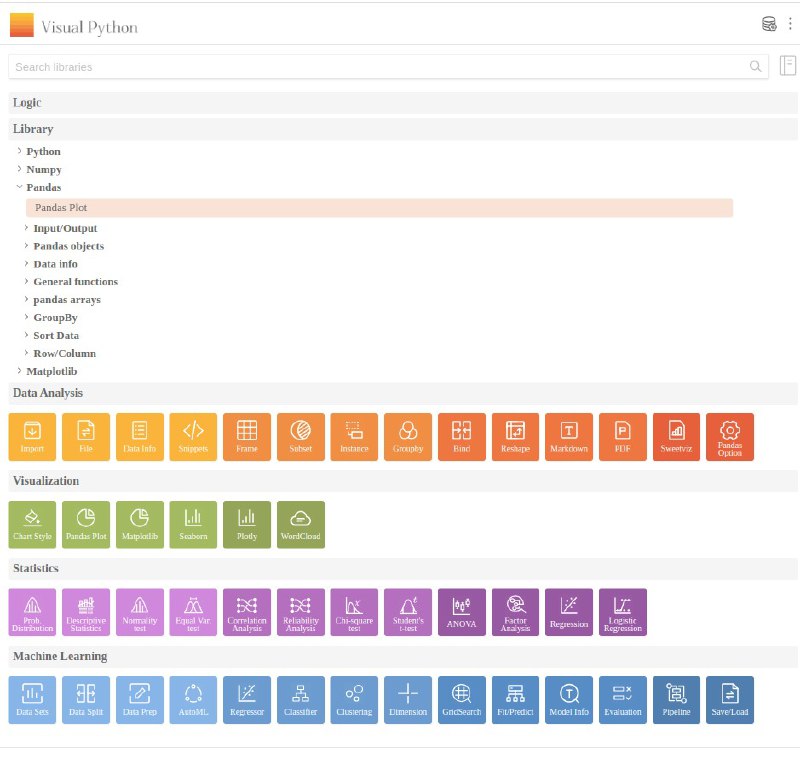The height and width of the screenshot is (770, 800).
Task: Open the Data Info tile
Action: click(x=140, y=437)
